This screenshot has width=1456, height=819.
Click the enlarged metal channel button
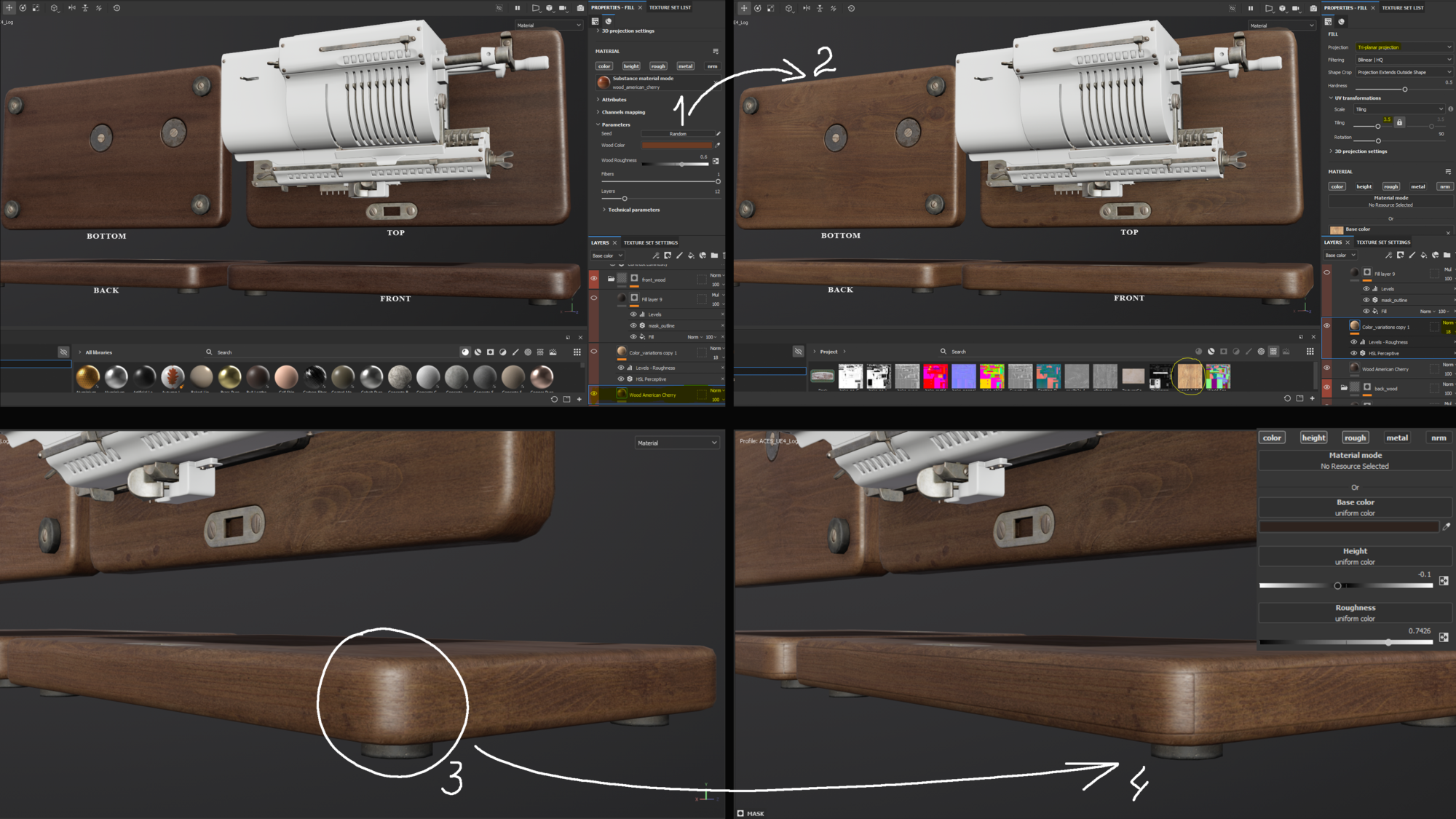click(1396, 438)
